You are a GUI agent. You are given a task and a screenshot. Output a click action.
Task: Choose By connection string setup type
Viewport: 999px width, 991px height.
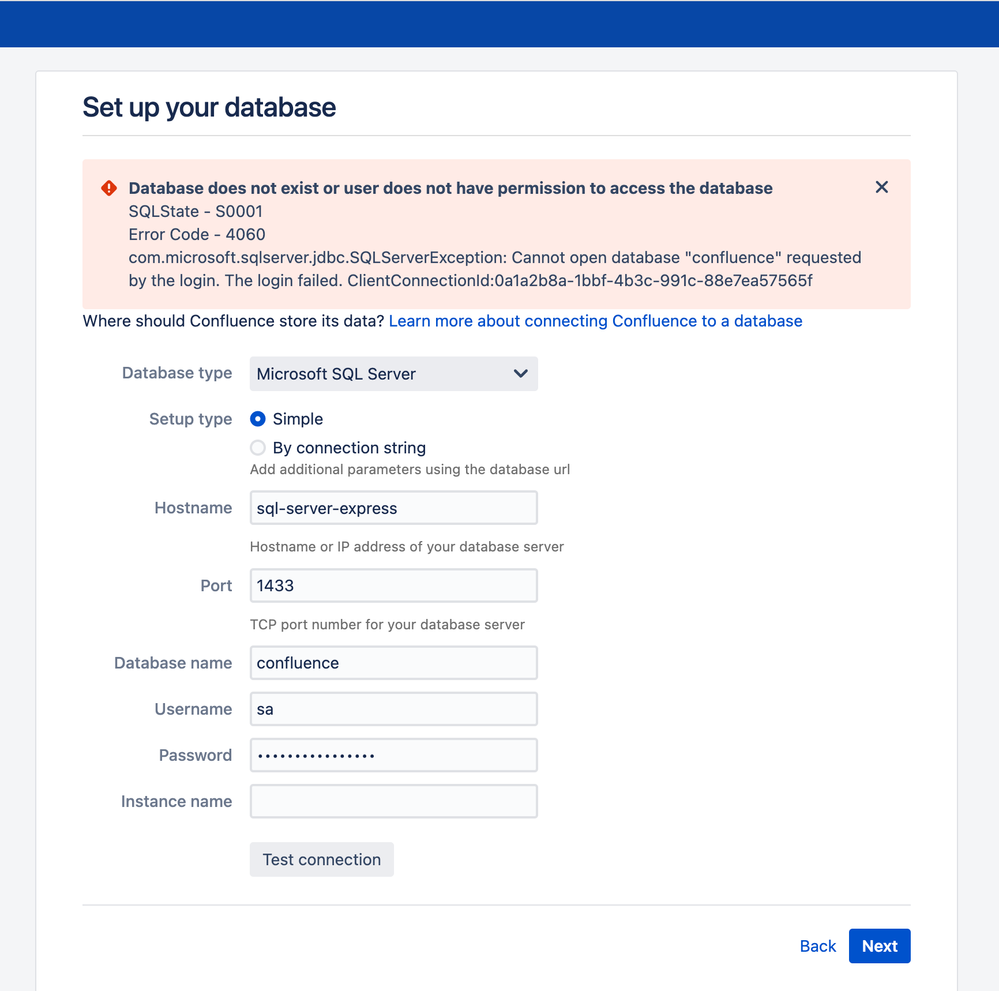click(257, 447)
